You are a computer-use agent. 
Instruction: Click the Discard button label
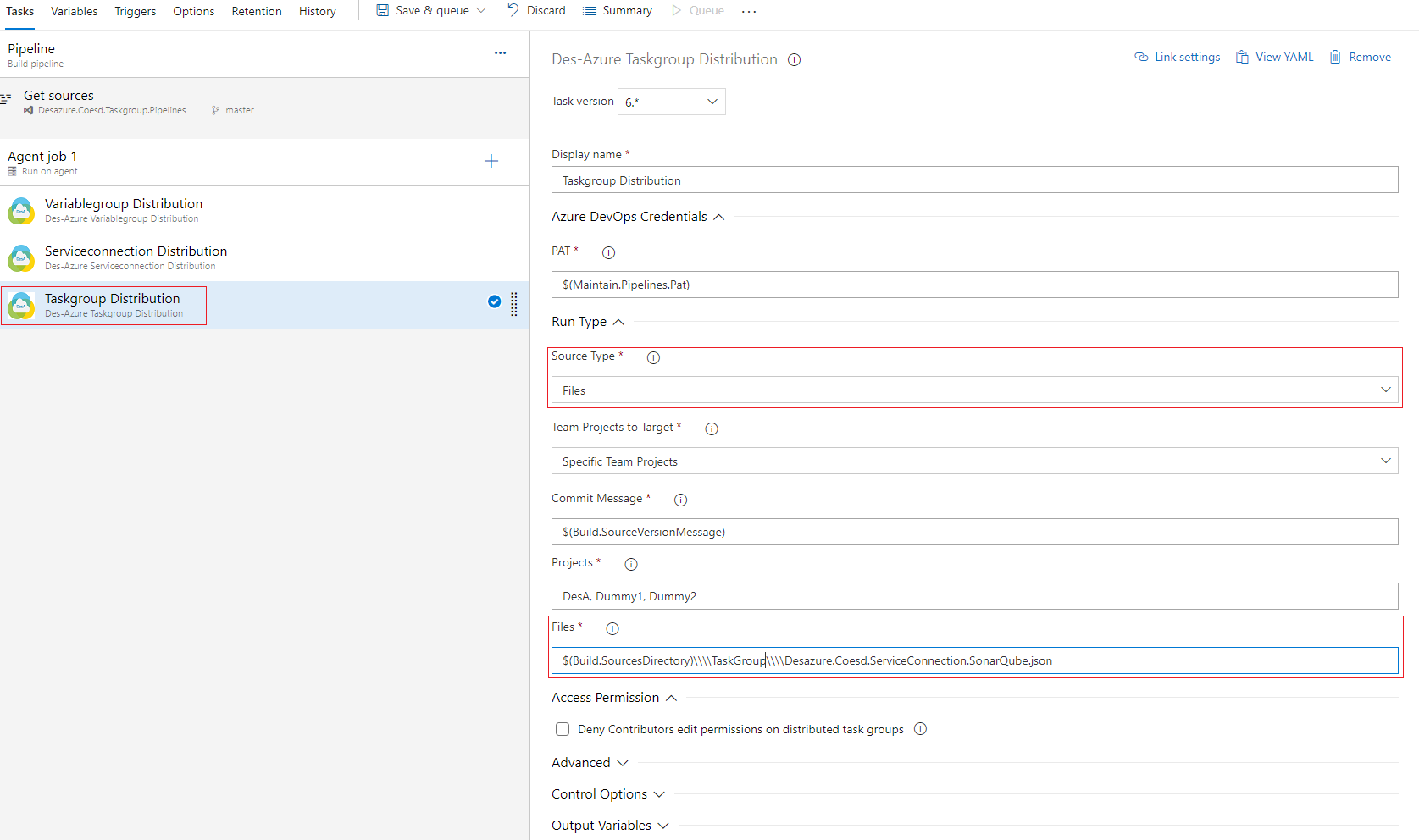(546, 11)
